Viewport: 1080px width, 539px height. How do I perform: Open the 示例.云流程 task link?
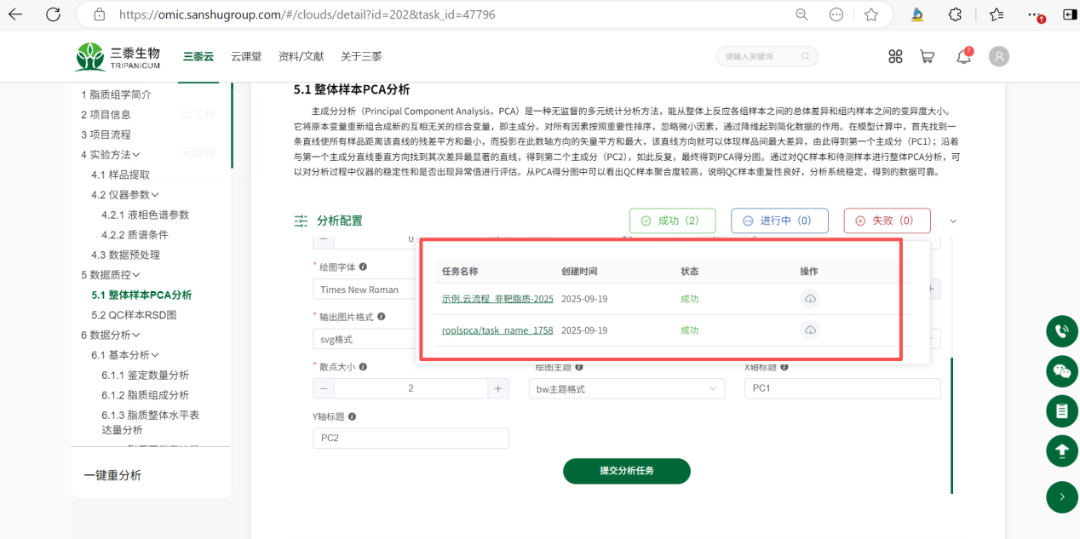[x=497, y=299]
